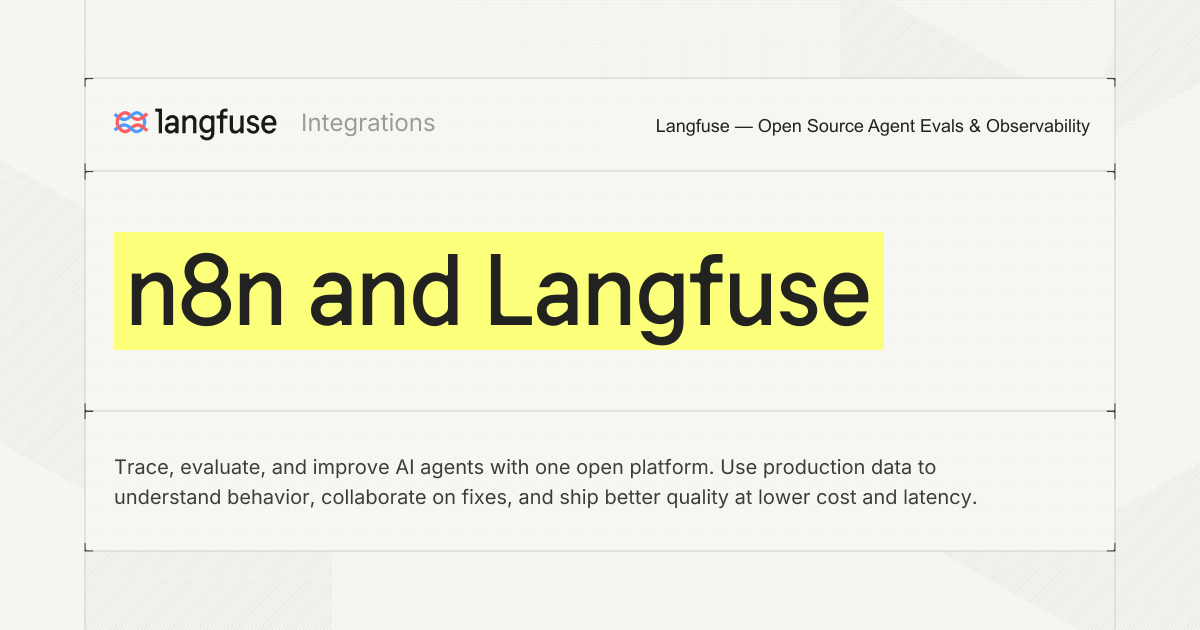Viewport: 1200px width, 630px height.
Task: Click "Langfuse — Open Source Agent Evals & Observability" tagline
Action: point(873,126)
